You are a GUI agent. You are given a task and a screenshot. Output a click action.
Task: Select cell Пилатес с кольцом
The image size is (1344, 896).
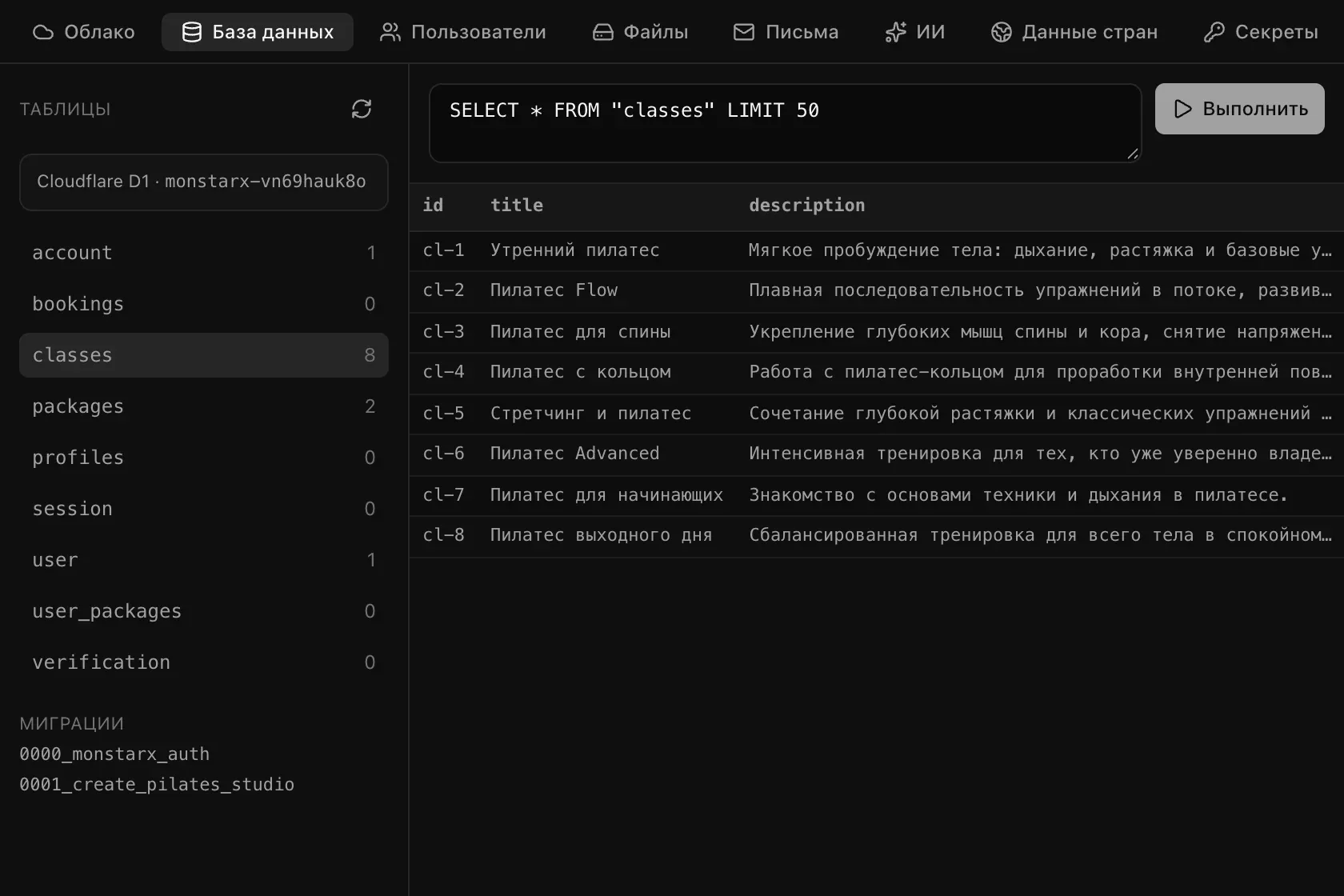coord(580,372)
